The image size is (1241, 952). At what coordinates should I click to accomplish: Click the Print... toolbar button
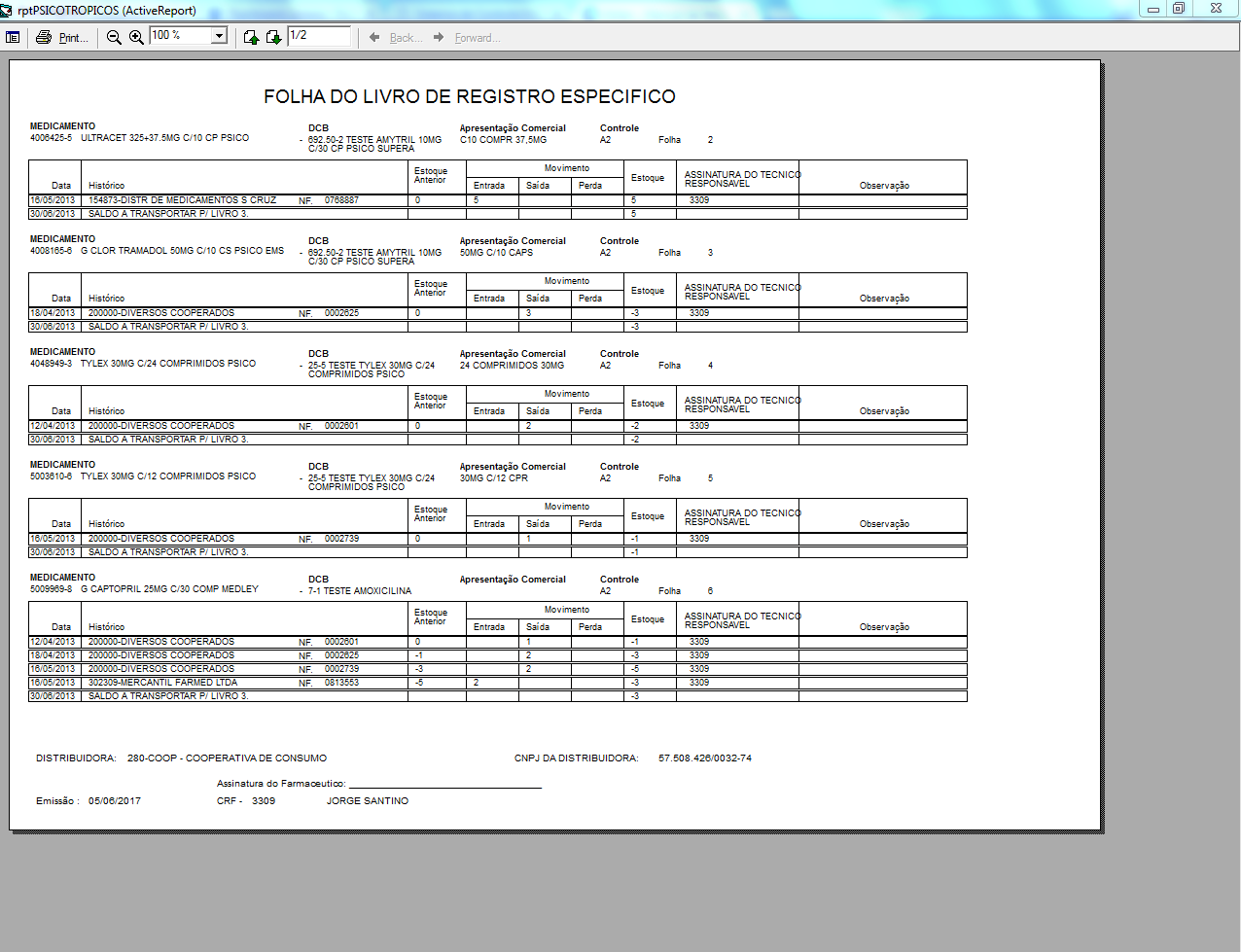pyautogui.click(x=62, y=37)
